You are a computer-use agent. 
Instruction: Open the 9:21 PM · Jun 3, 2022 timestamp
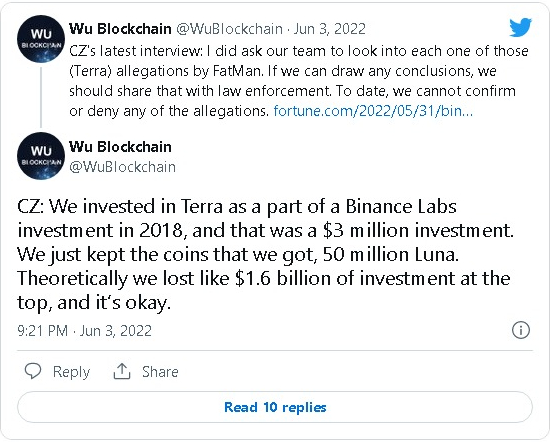[x=85, y=331]
